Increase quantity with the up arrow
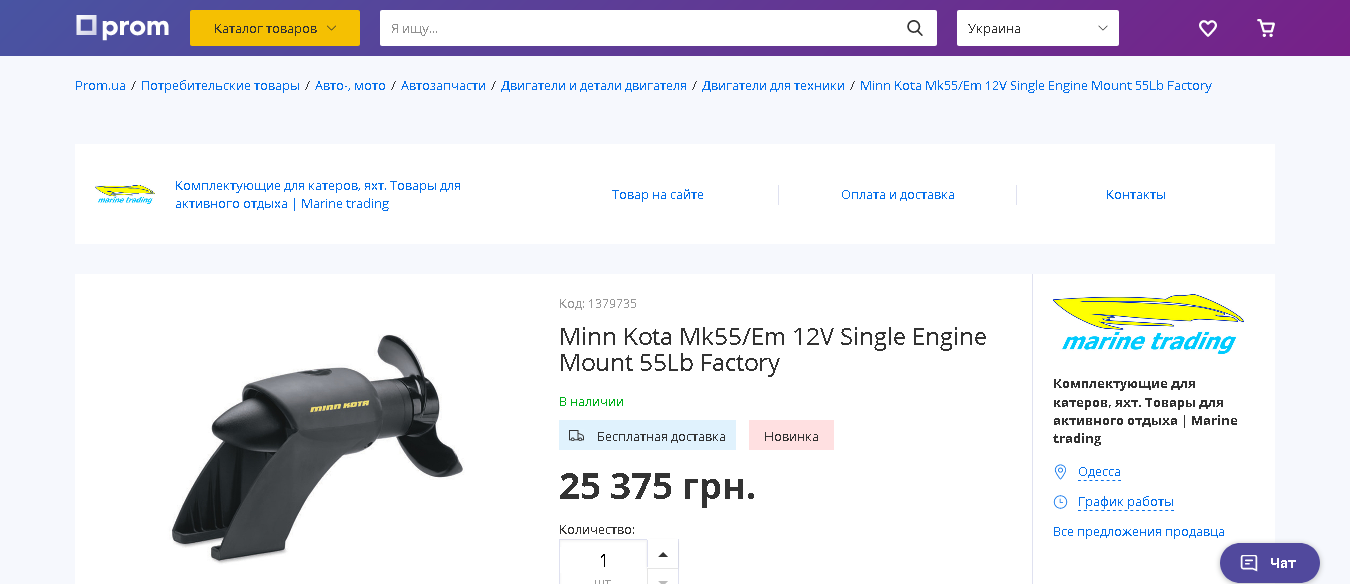This screenshot has height=584, width=1350. point(663,554)
